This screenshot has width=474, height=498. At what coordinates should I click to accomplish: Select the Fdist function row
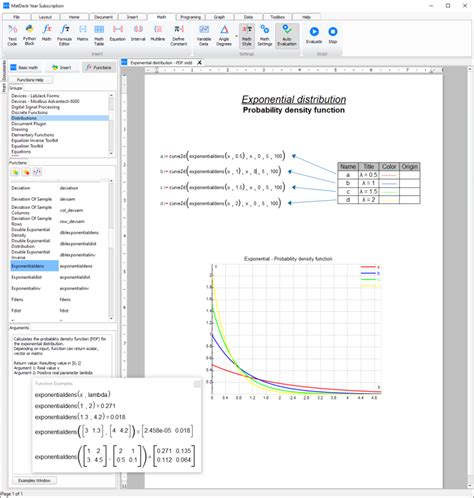[59, 311]
